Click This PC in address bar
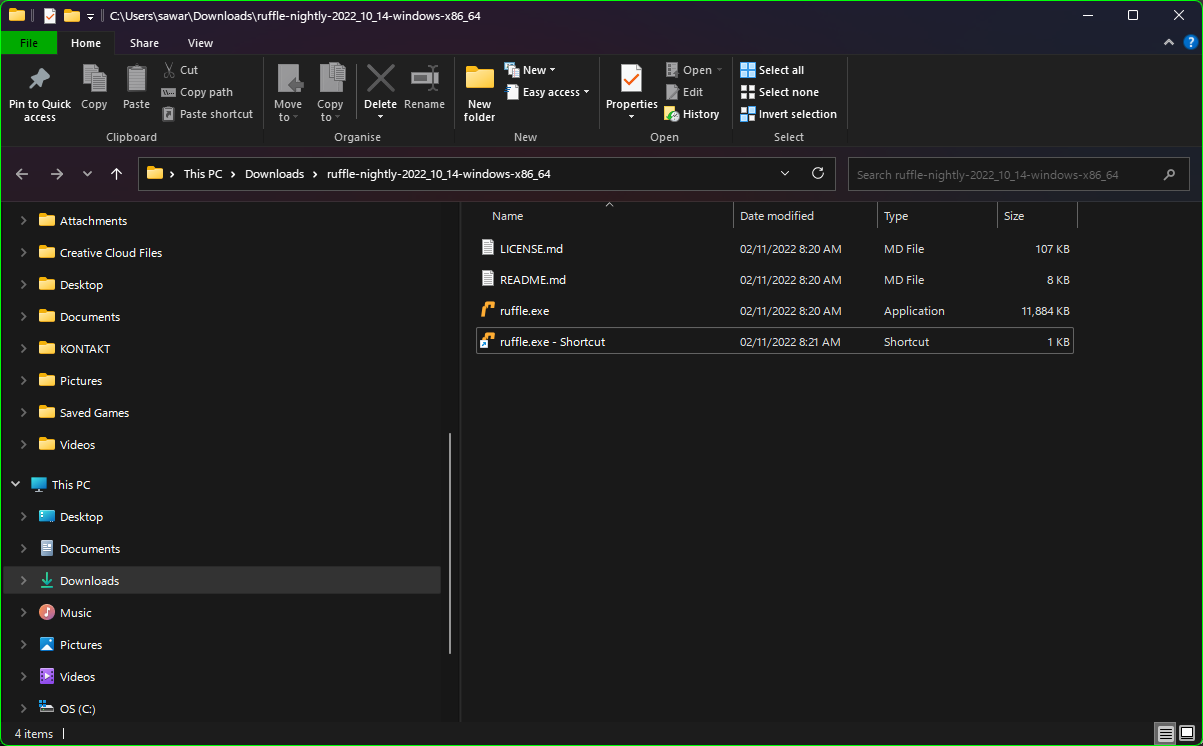This screenshot has width=1203, height=746. [x=203, y=174]
